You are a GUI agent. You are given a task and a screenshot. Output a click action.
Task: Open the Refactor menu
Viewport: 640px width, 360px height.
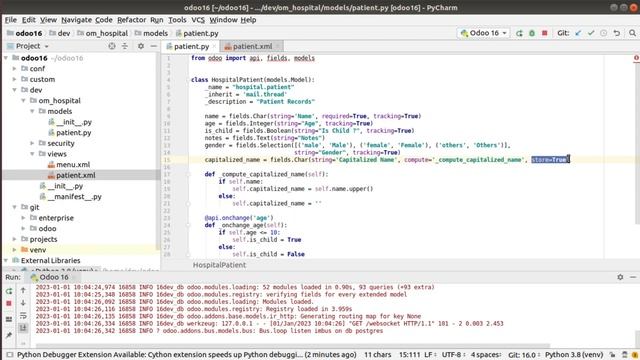(x=131, y=20)
